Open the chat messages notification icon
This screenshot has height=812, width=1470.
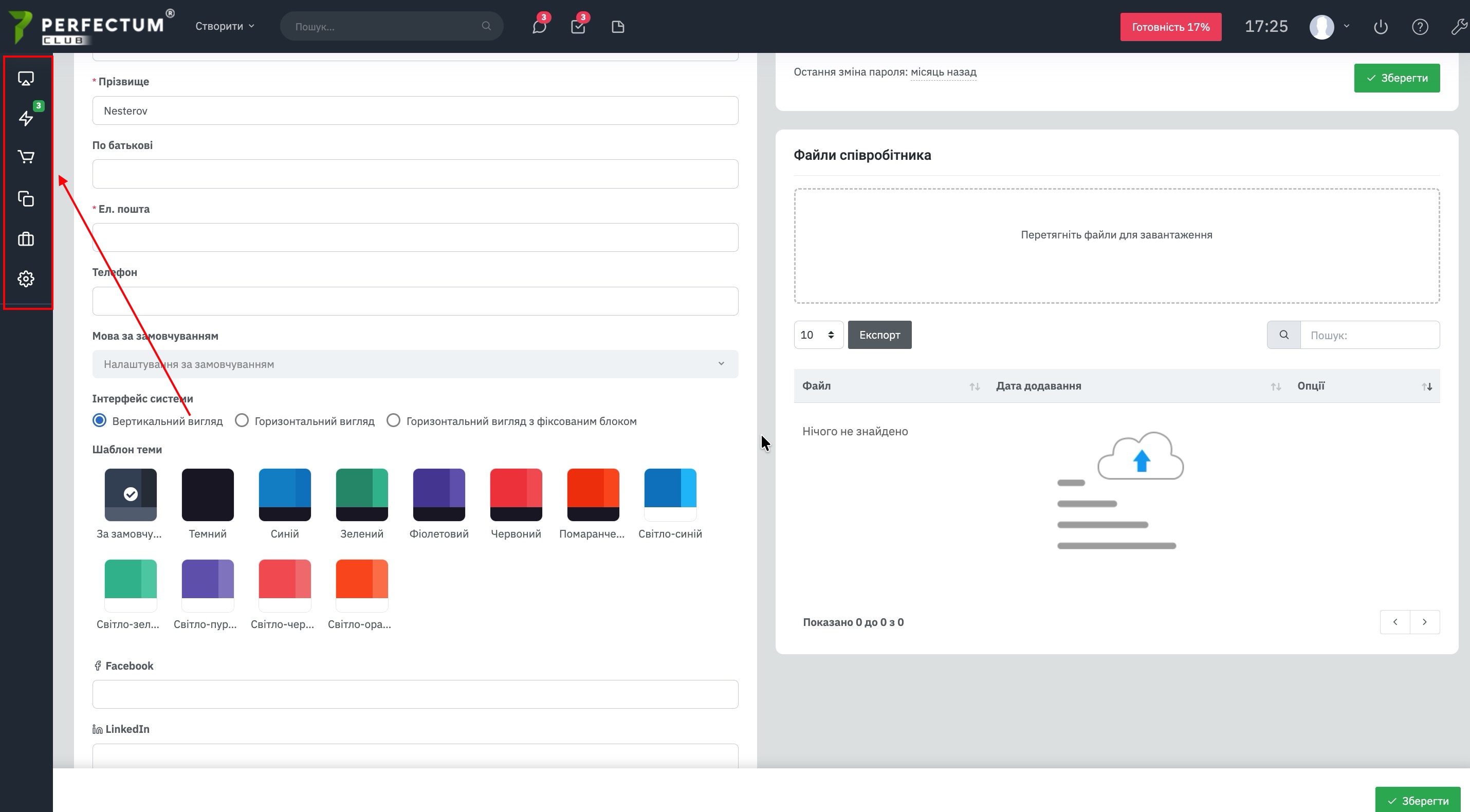pyautogui.click(x=539, y=27)
